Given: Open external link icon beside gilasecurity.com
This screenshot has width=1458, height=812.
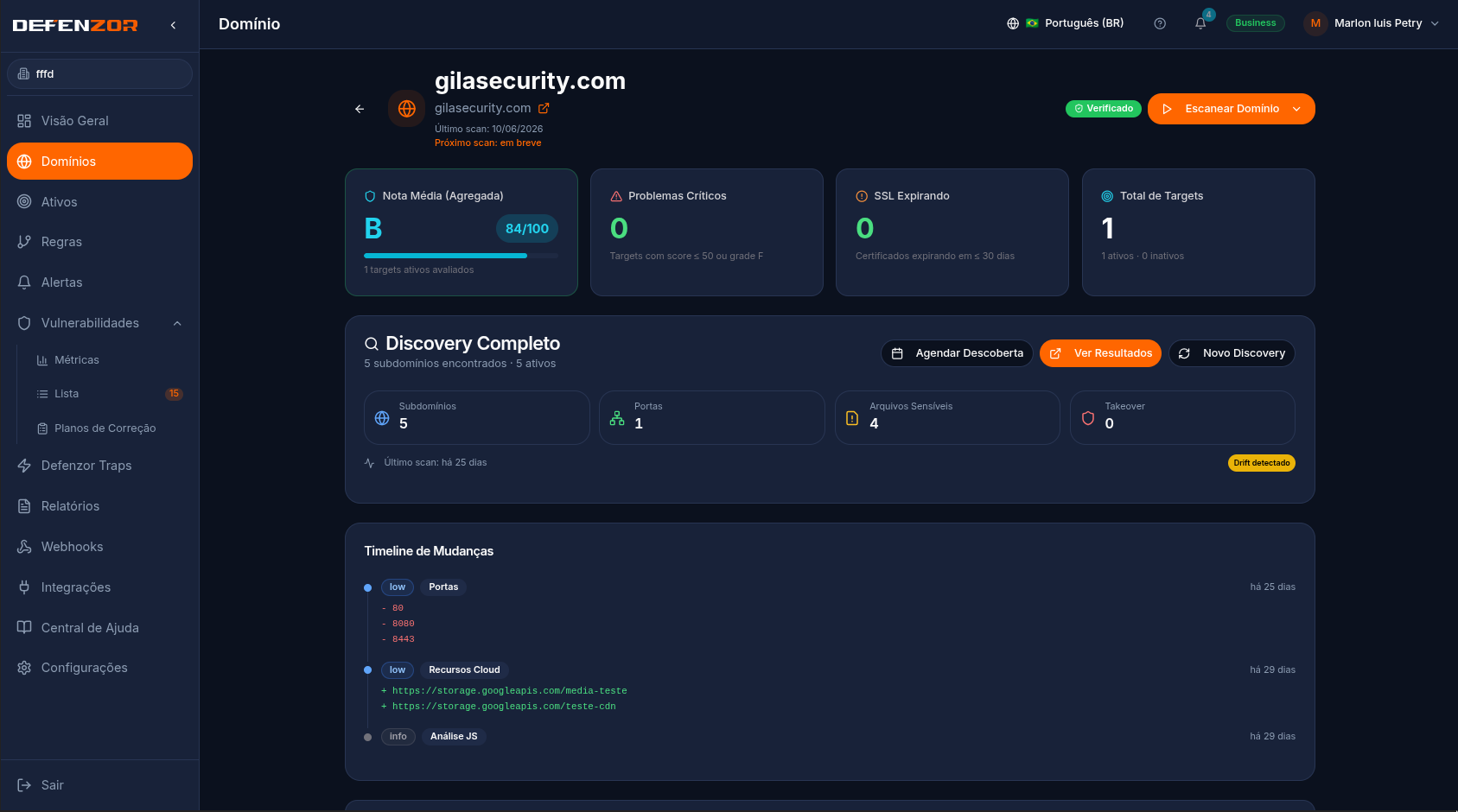Looking at the screenshot, I should [544, 108].
